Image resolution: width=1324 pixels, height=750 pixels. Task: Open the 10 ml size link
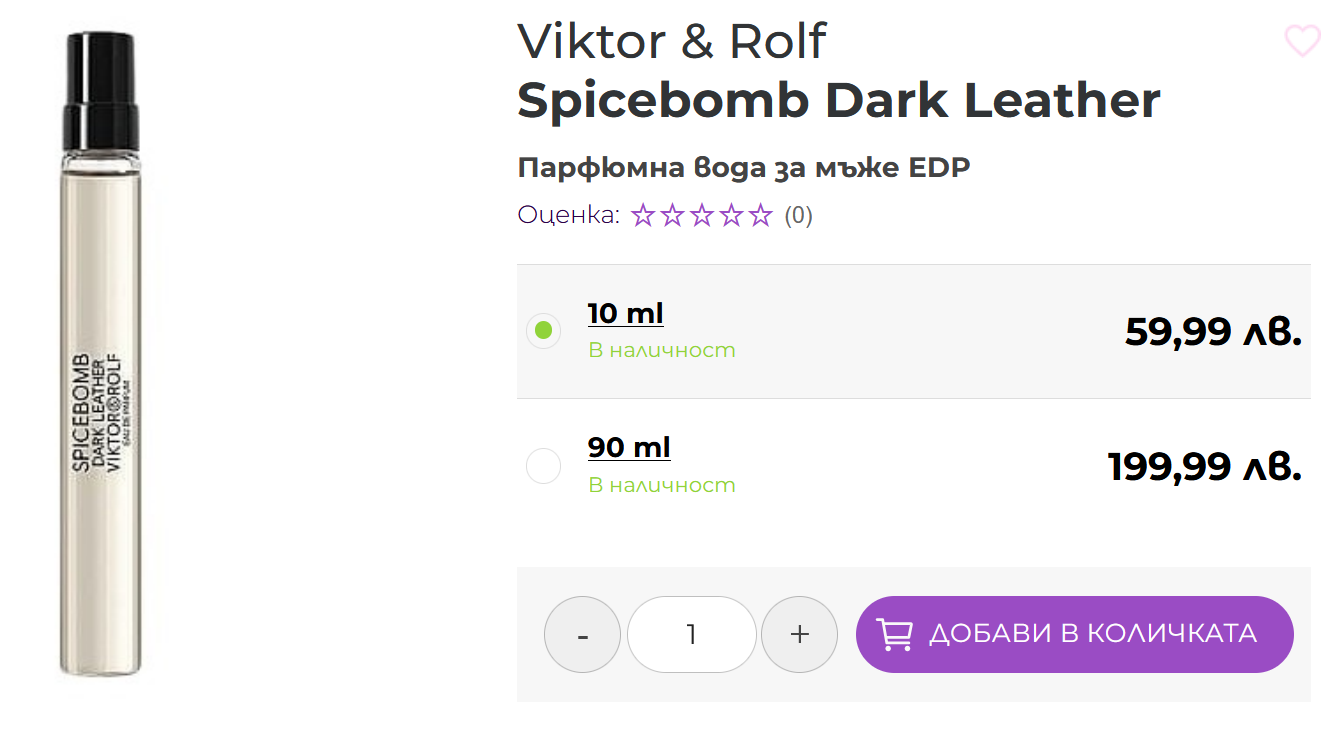tap(626, 313)
